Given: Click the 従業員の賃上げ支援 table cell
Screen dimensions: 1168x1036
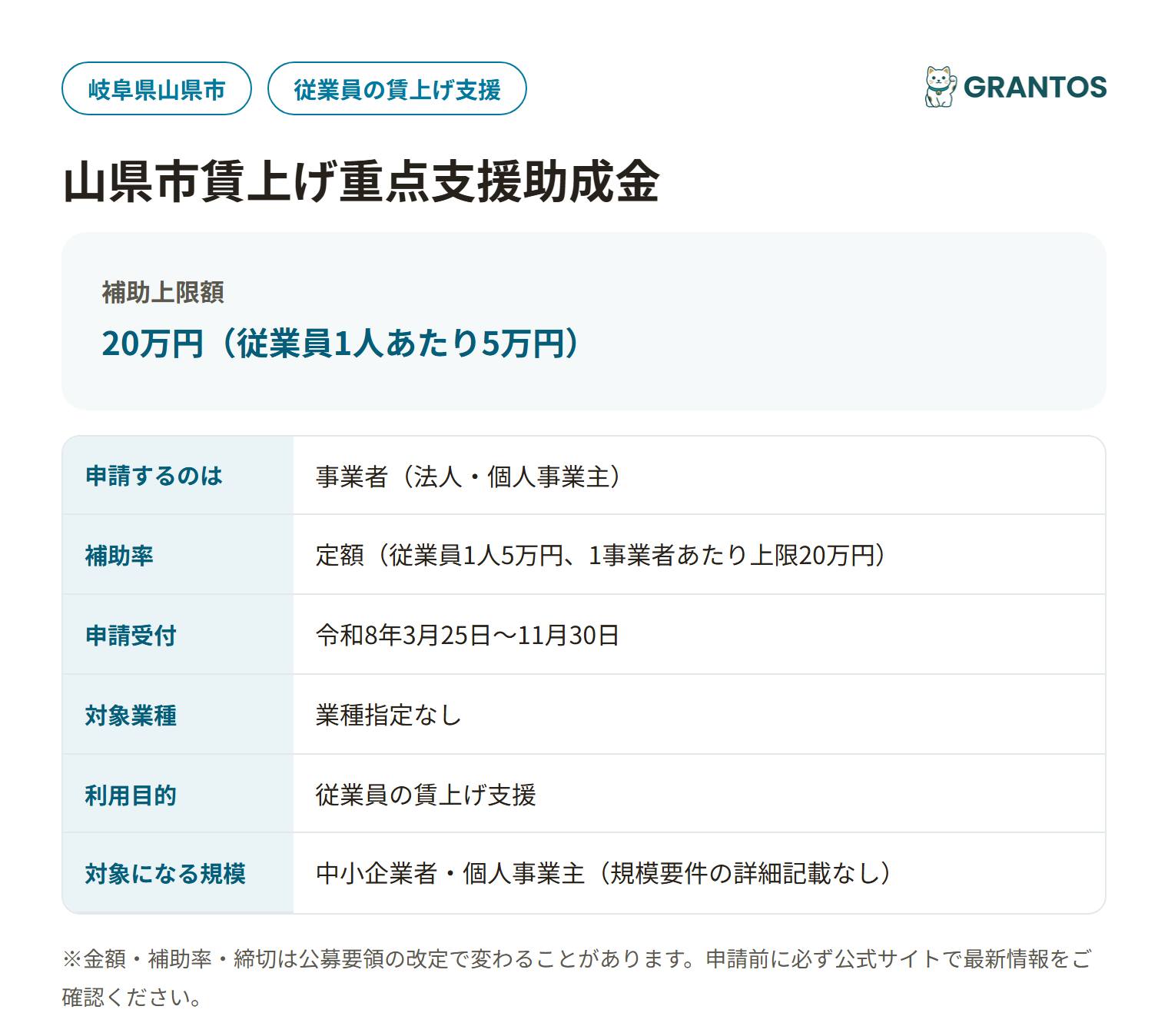Looking at the screenshot, I should click(698, 794).
